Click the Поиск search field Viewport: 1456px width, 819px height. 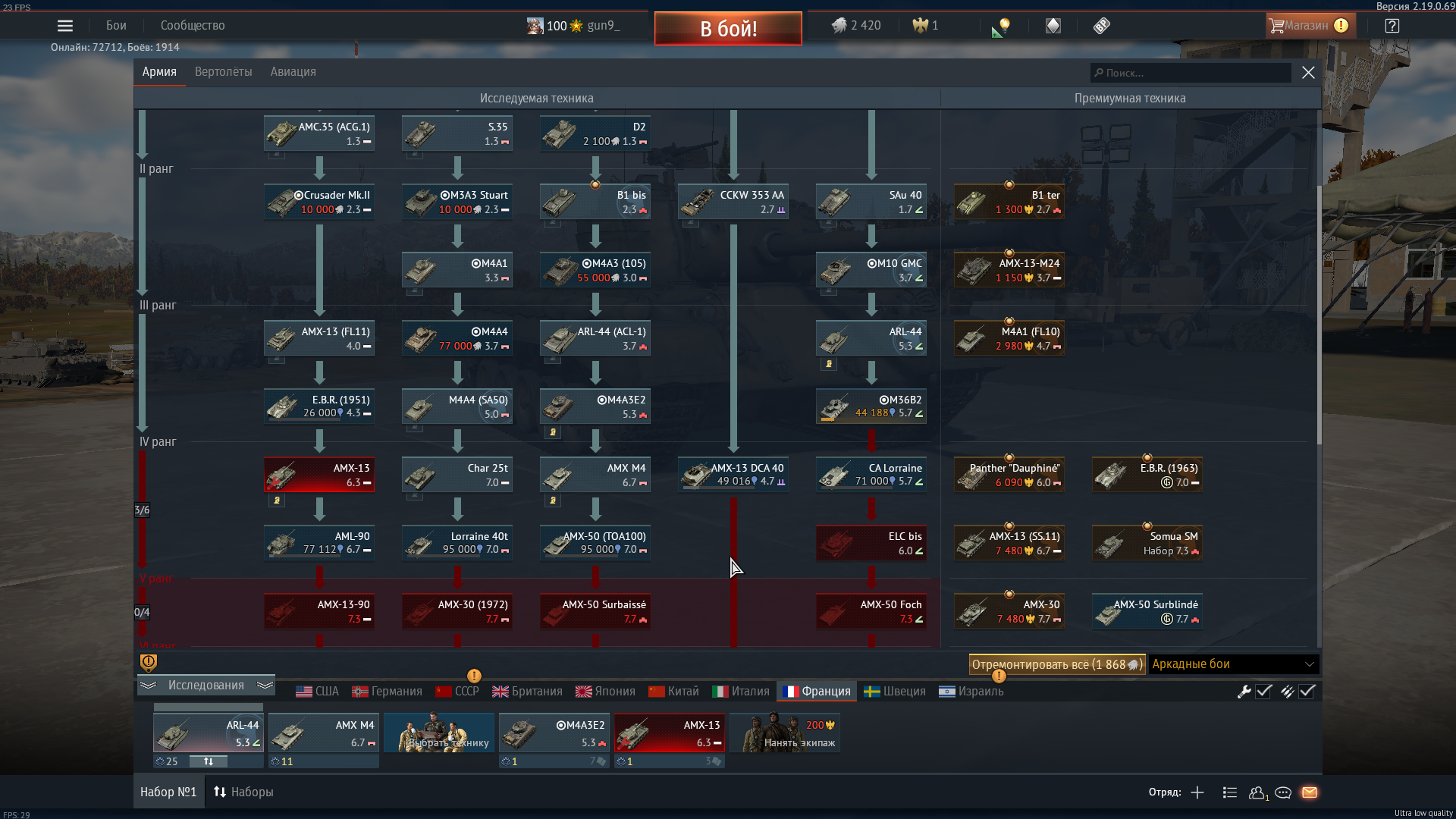1191,73
